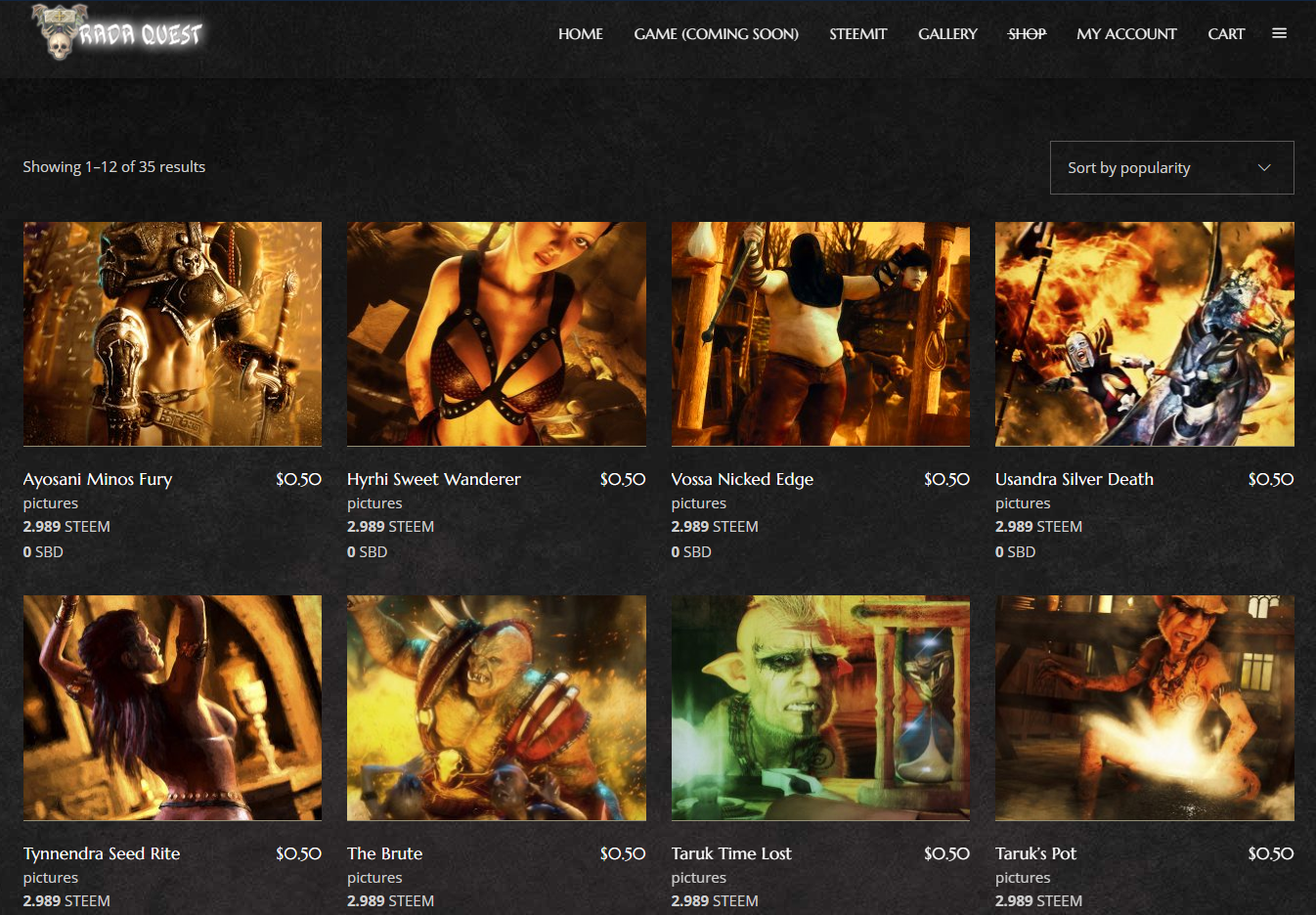Click the $0.50 price of Usandra Silver Death
1316x915 pixels.
(1271, 479)
